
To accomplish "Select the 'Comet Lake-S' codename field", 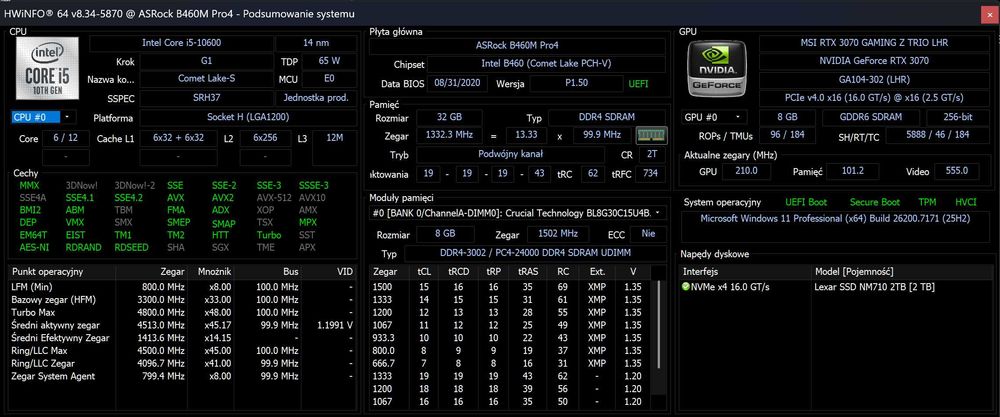I will click(x=207, y=79).
